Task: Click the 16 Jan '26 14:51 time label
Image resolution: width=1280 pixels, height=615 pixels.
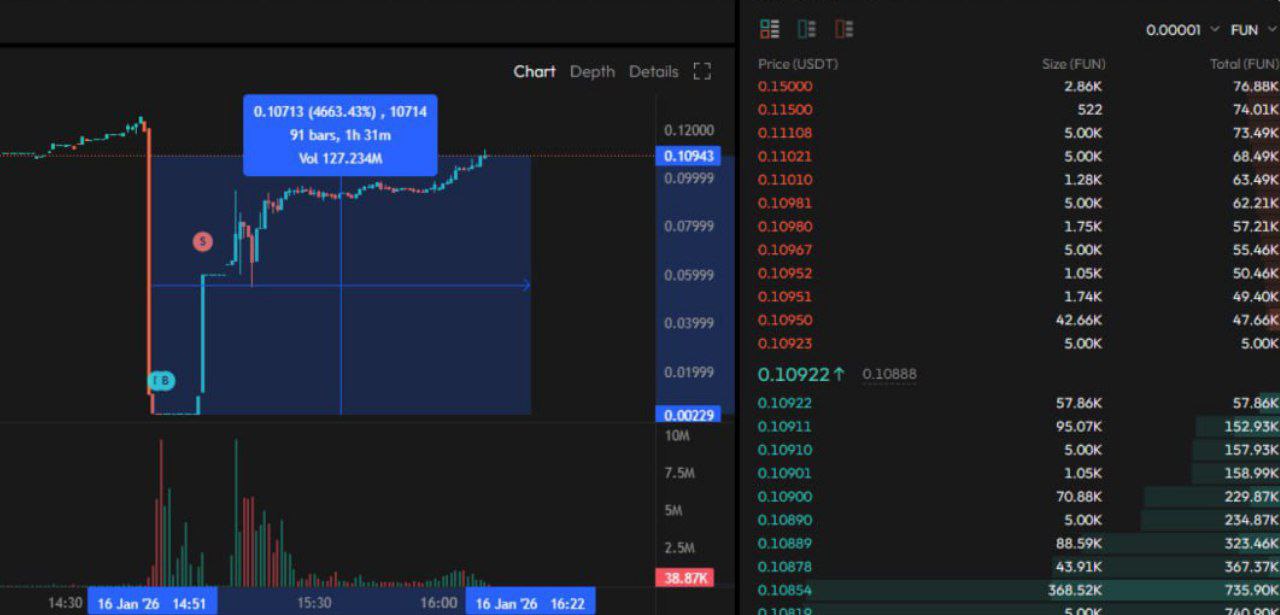Action: (x=152, y=603)
